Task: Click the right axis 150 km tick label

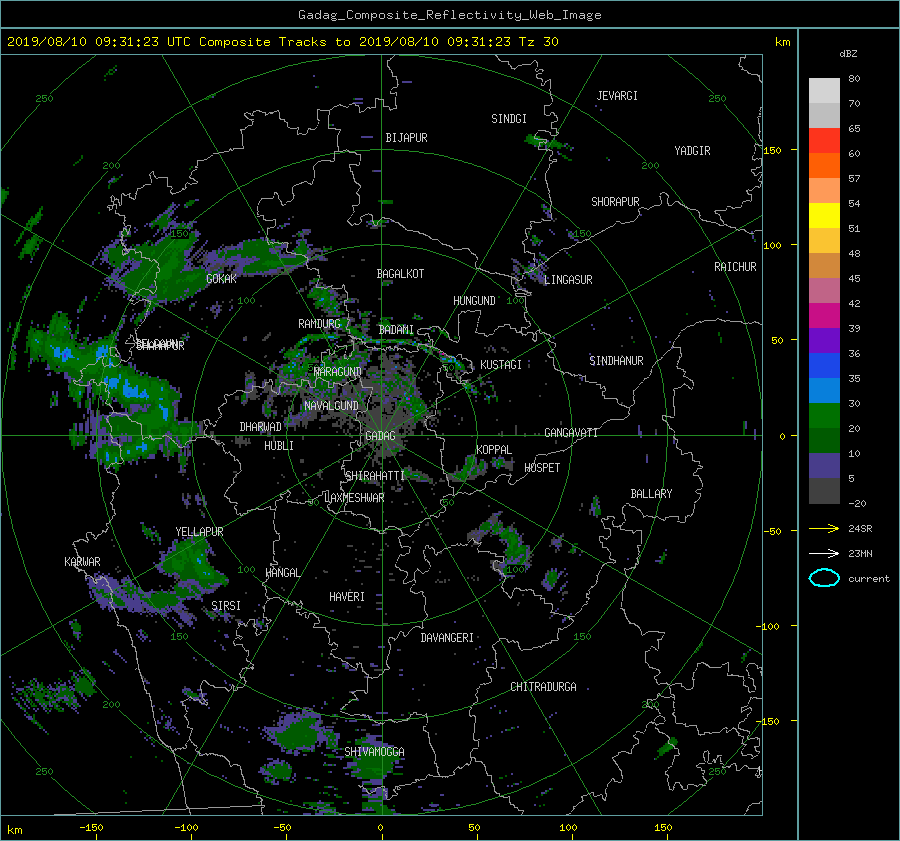Action: 773,150
